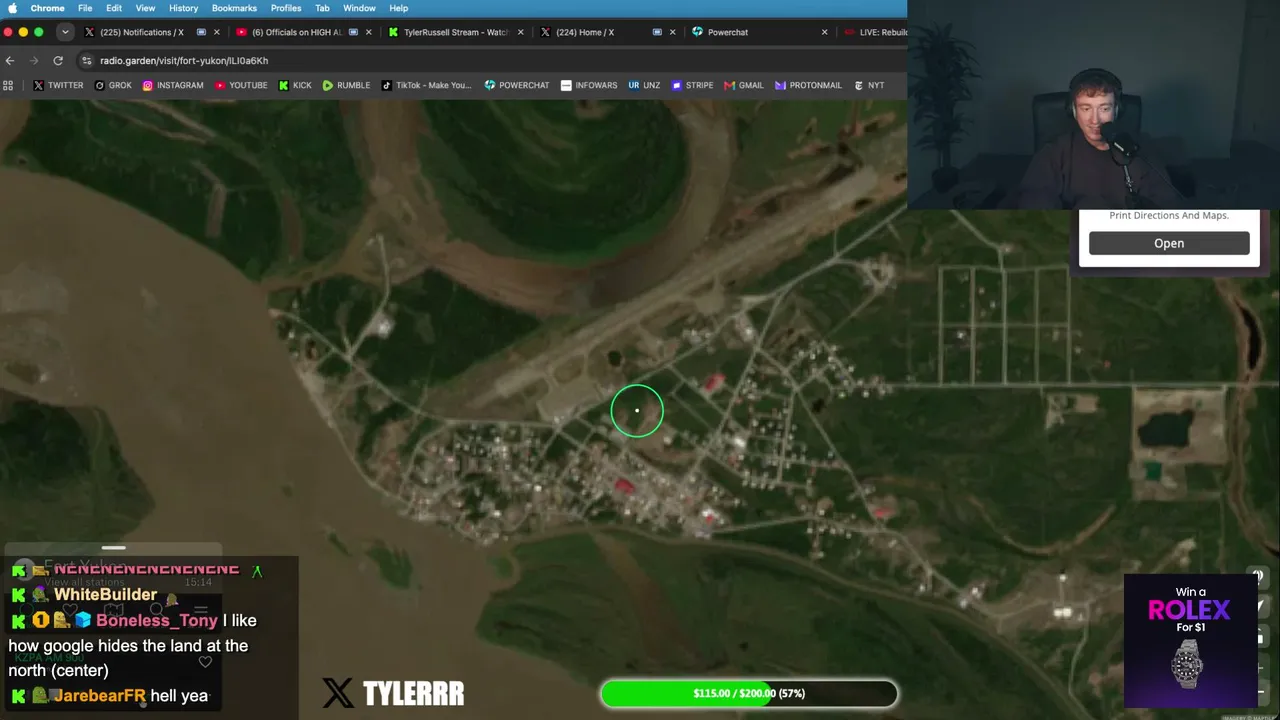
Task: Open the RUMBLE bookmark
Action: tap(346, 85)
